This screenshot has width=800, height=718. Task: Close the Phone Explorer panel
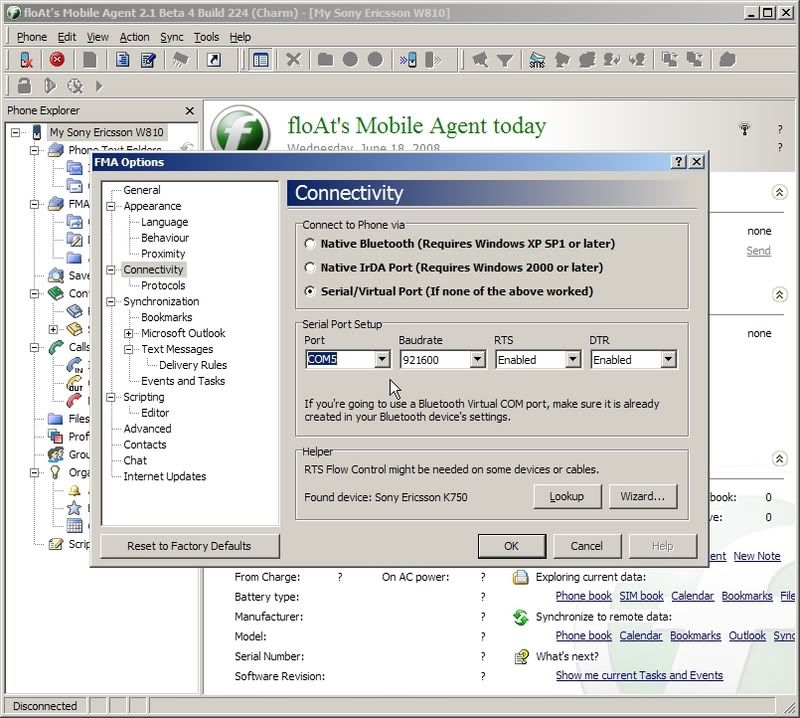[x=190, y=111]
